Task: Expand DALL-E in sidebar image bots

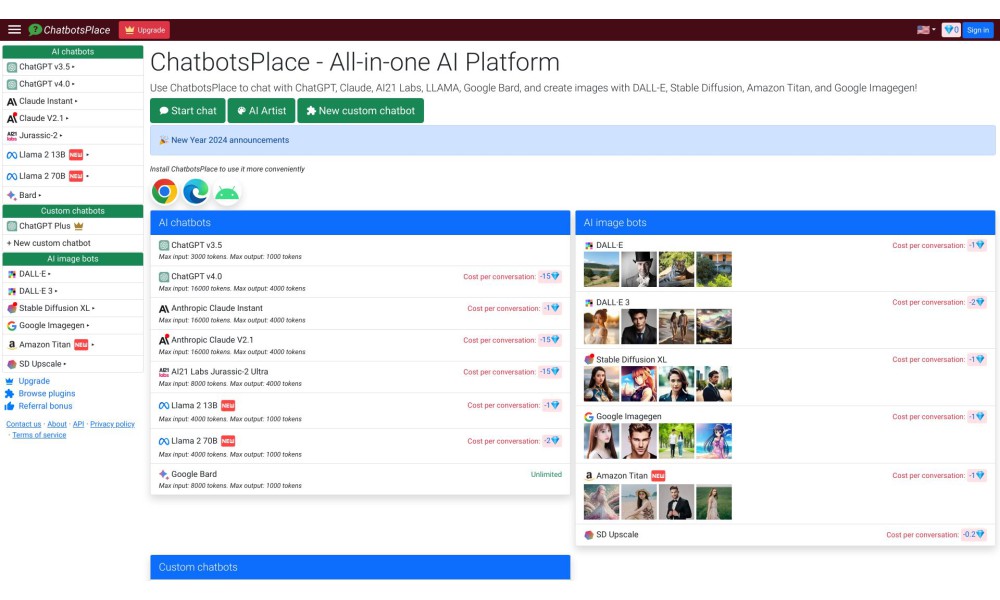Action: pyautogui.click(x=73, y=274)
